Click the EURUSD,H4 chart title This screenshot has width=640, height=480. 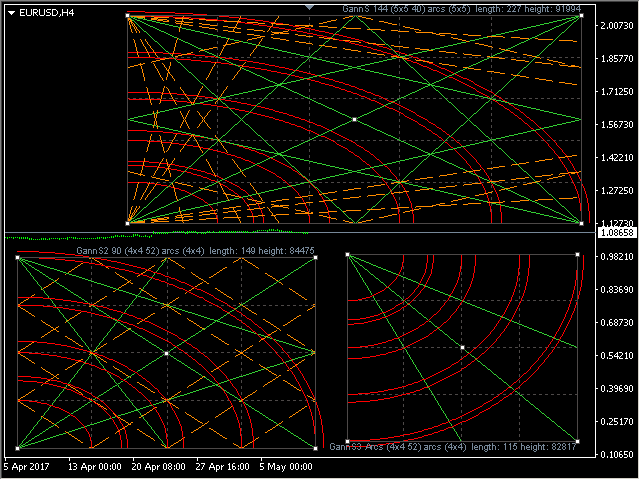(x=47, y=13)
